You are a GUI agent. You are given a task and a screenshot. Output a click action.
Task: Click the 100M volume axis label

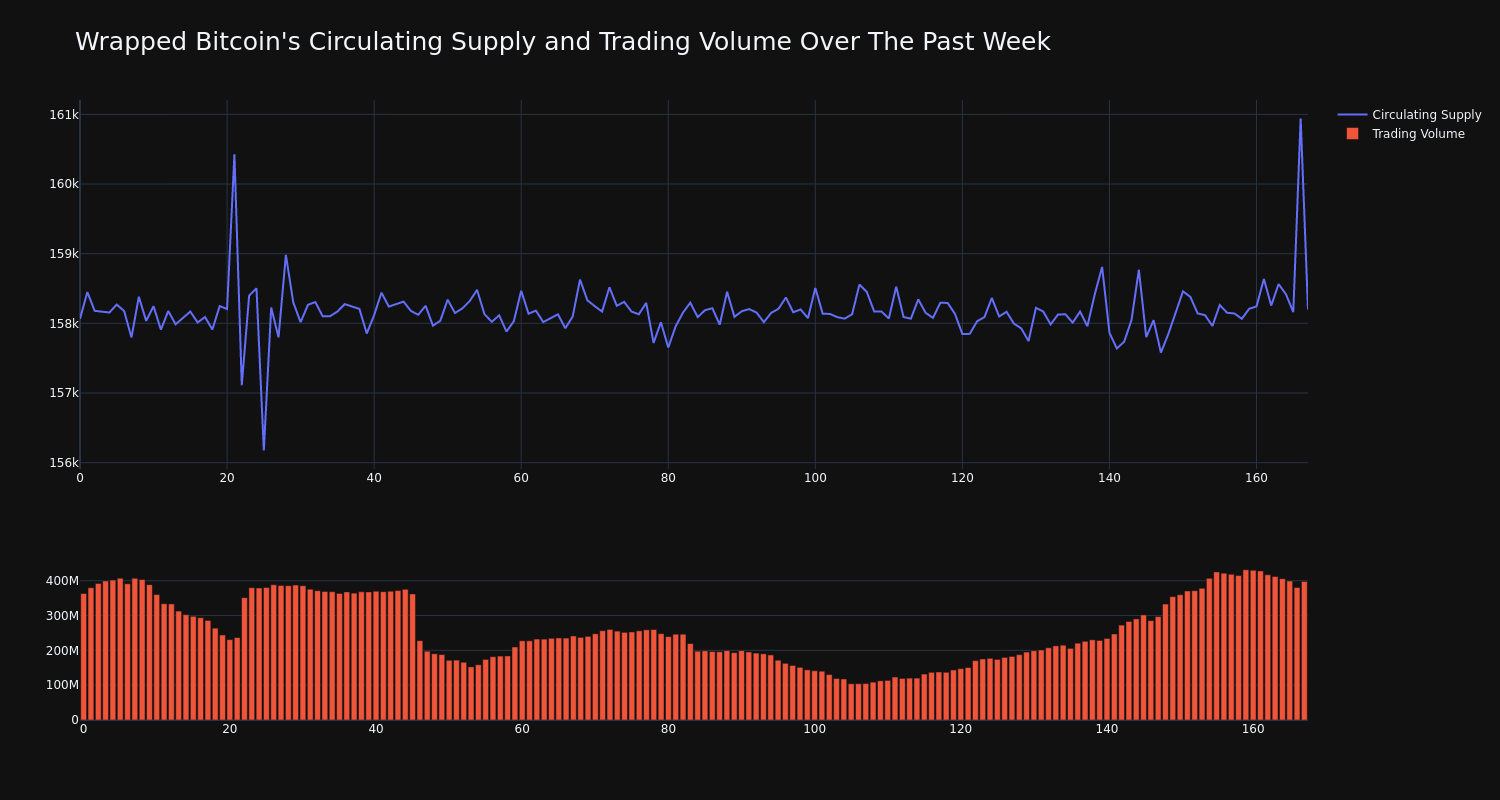click(62, 685)
